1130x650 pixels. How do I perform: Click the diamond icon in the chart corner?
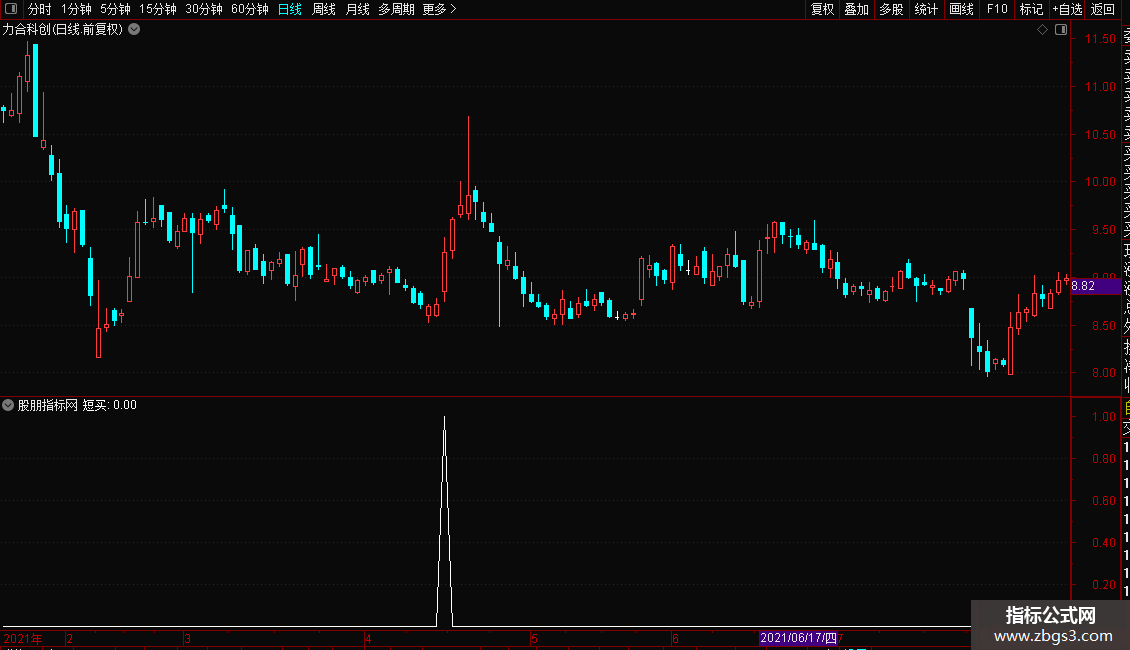pyautogui.click(x=1042, y=30)
